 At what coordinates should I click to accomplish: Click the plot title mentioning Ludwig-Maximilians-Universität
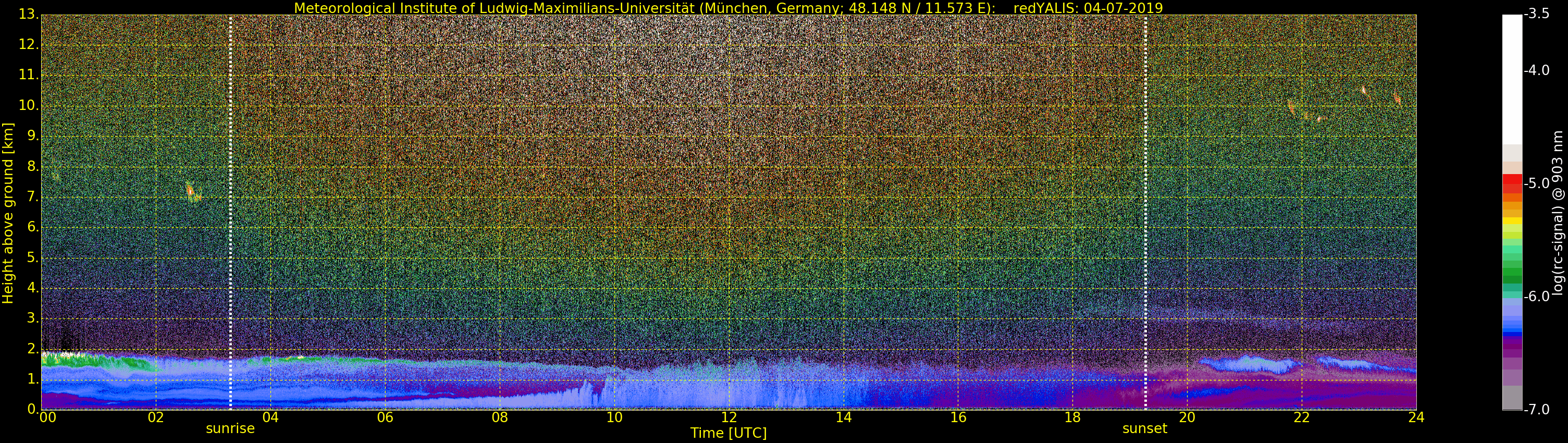coord(728,8)
